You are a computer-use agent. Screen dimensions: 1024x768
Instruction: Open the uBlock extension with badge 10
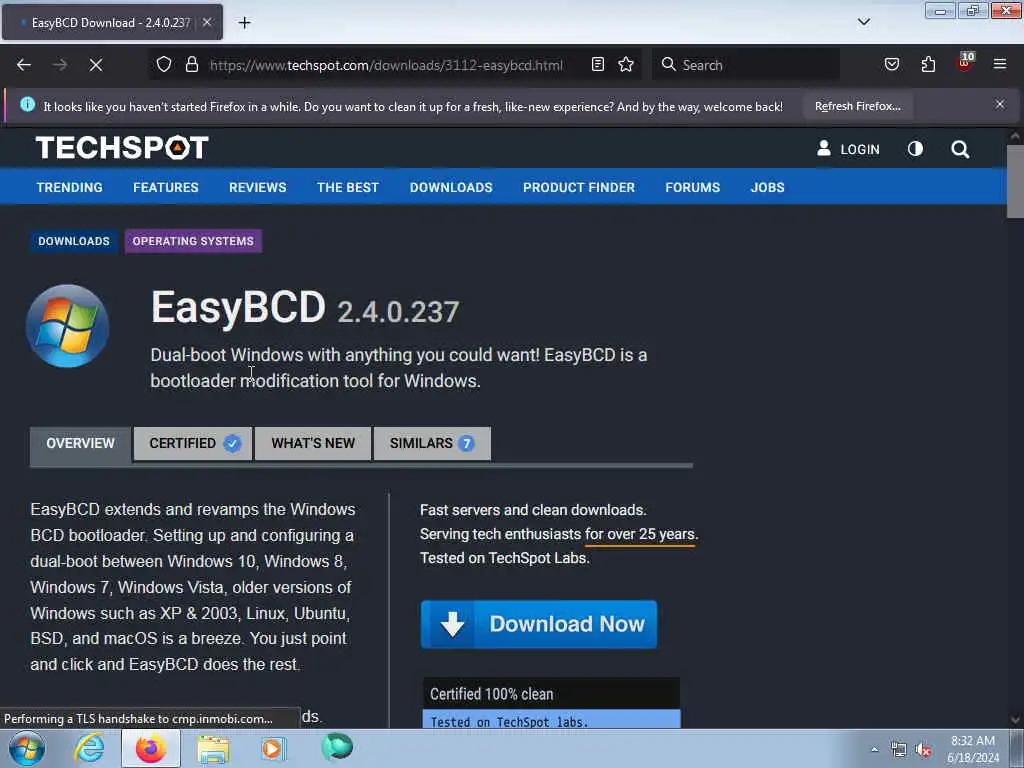coord(965,63)
